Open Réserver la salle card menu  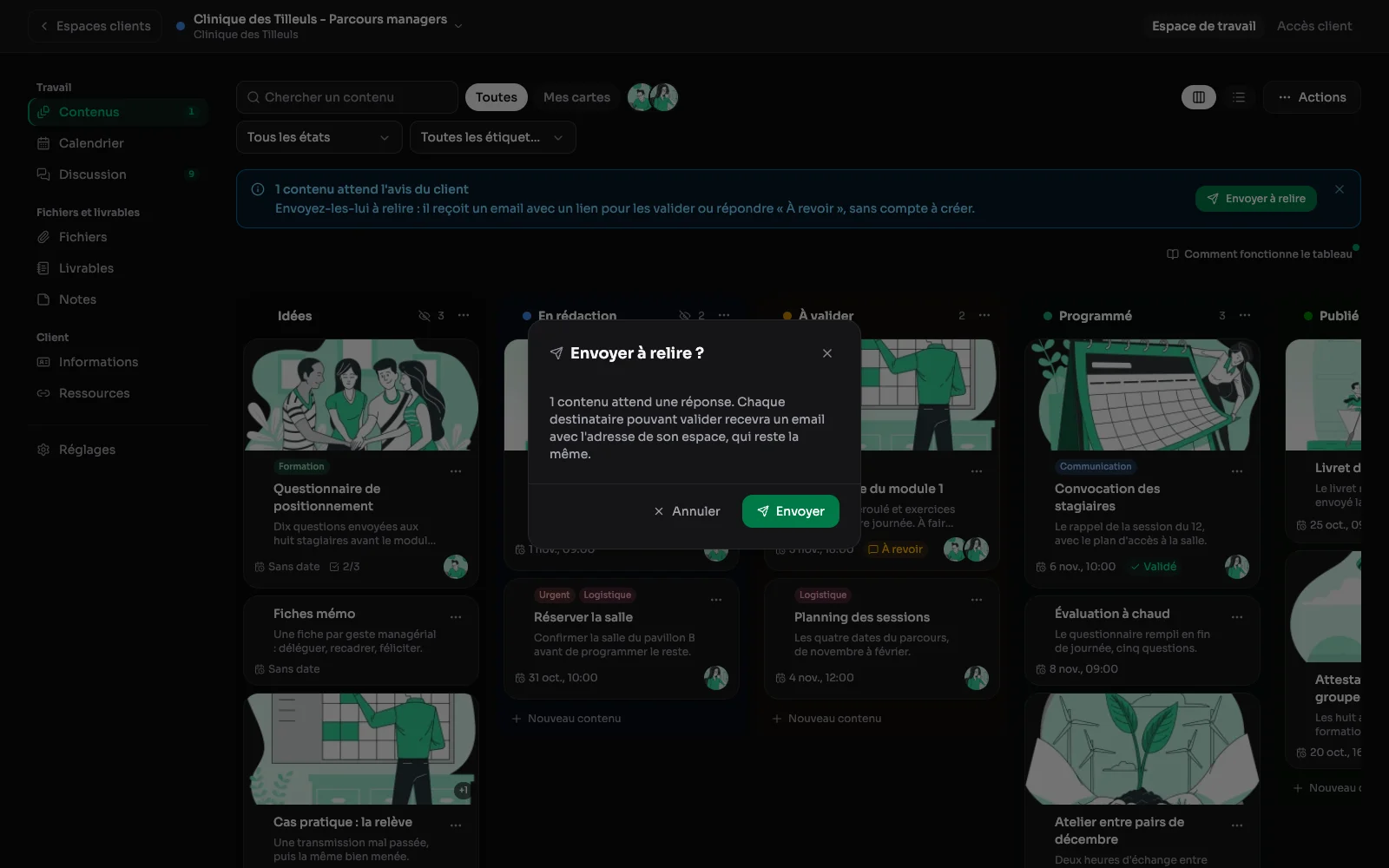[x=716, y=600]
